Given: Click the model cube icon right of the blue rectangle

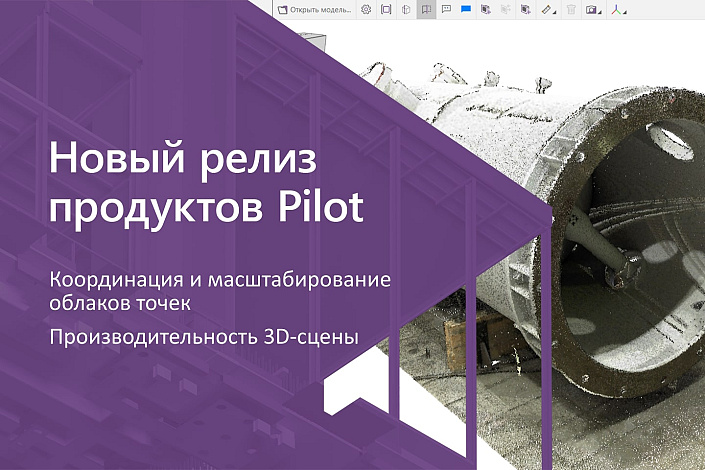Looking at the screenshot, I should [485, 10].
